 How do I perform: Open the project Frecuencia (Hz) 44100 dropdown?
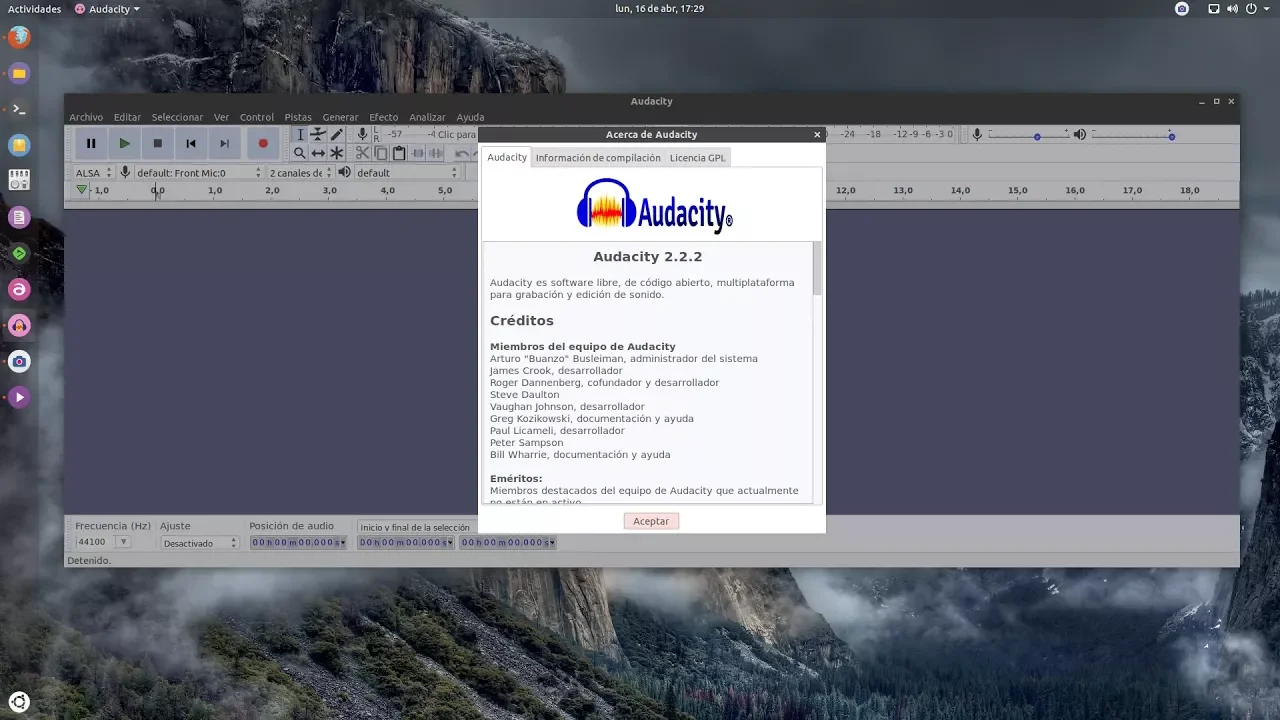tap(123, 542)
